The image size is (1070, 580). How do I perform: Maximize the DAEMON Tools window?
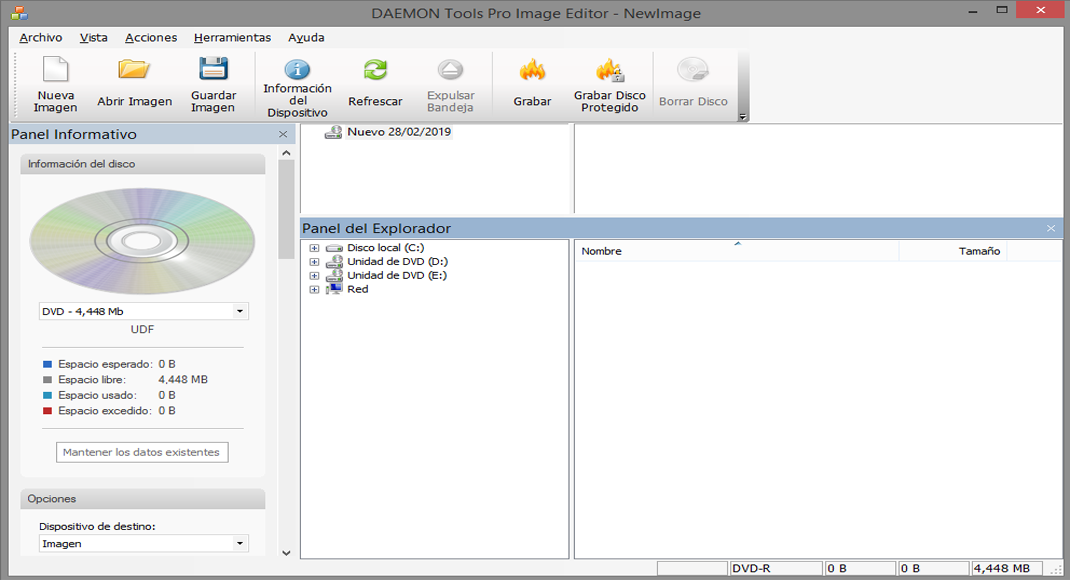tap(1002, 11)
